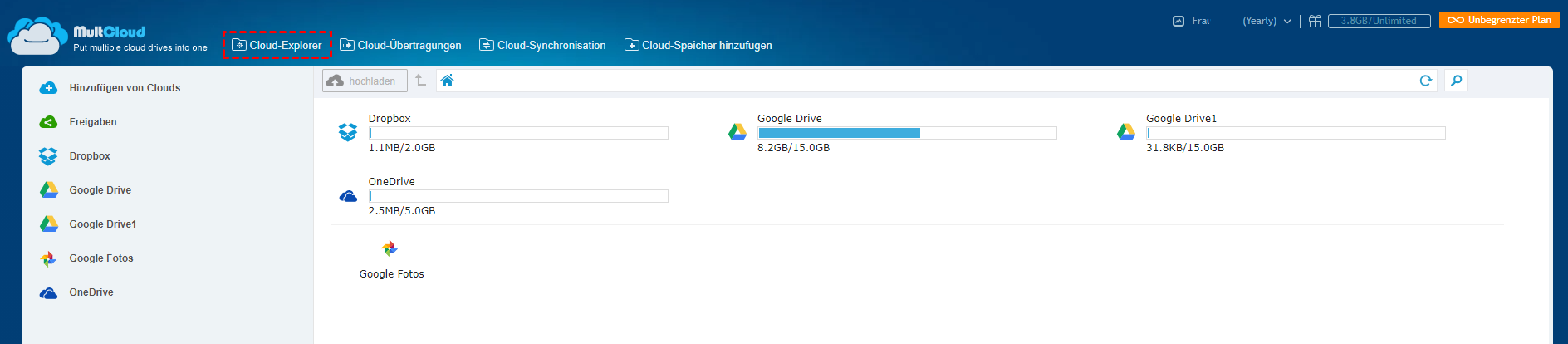1568x344 pixels.
Task: Click the 31.8KB/15.0GB usage text
Action: pyautogui.click(x=1185, y=148)
